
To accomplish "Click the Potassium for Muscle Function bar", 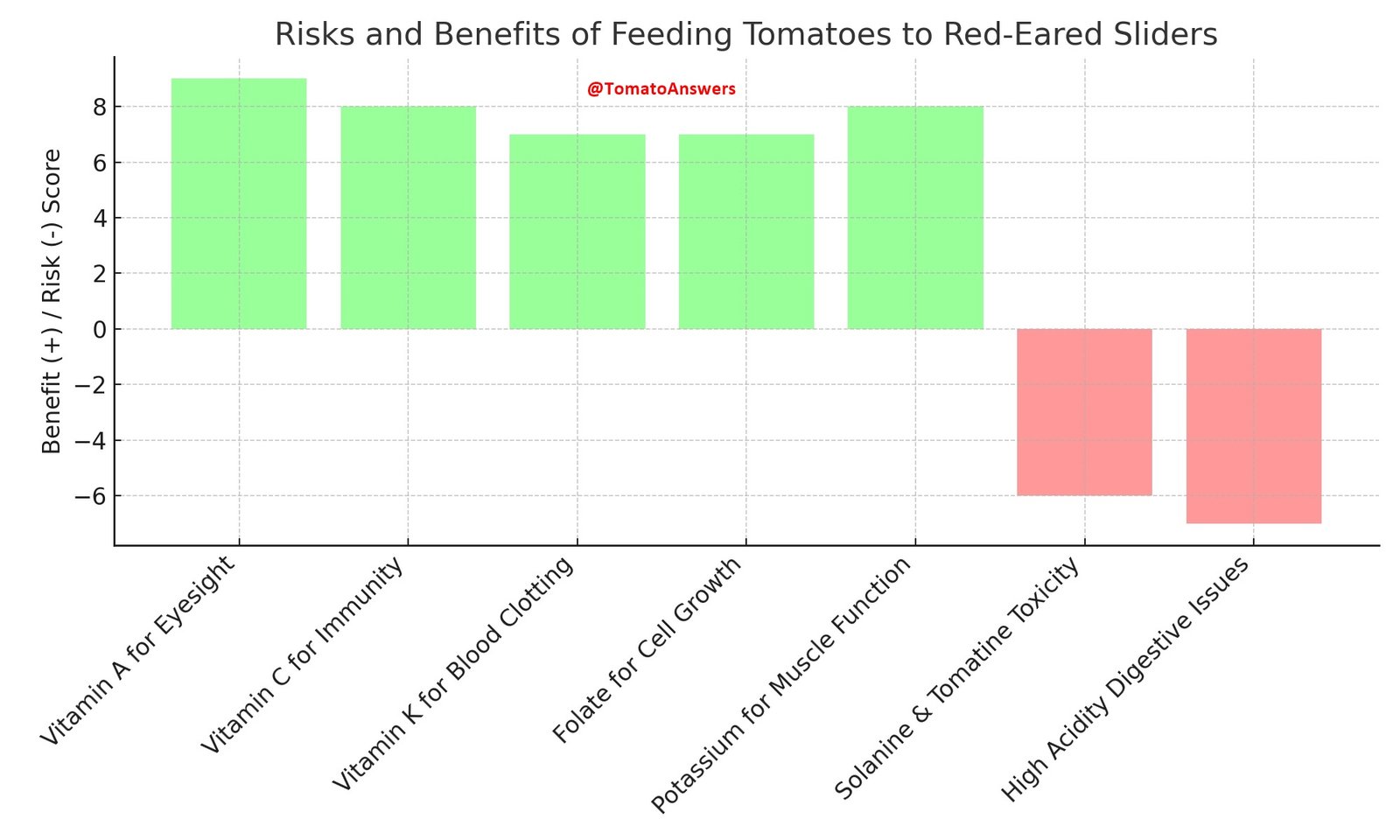I will click(x=915, y=217).
